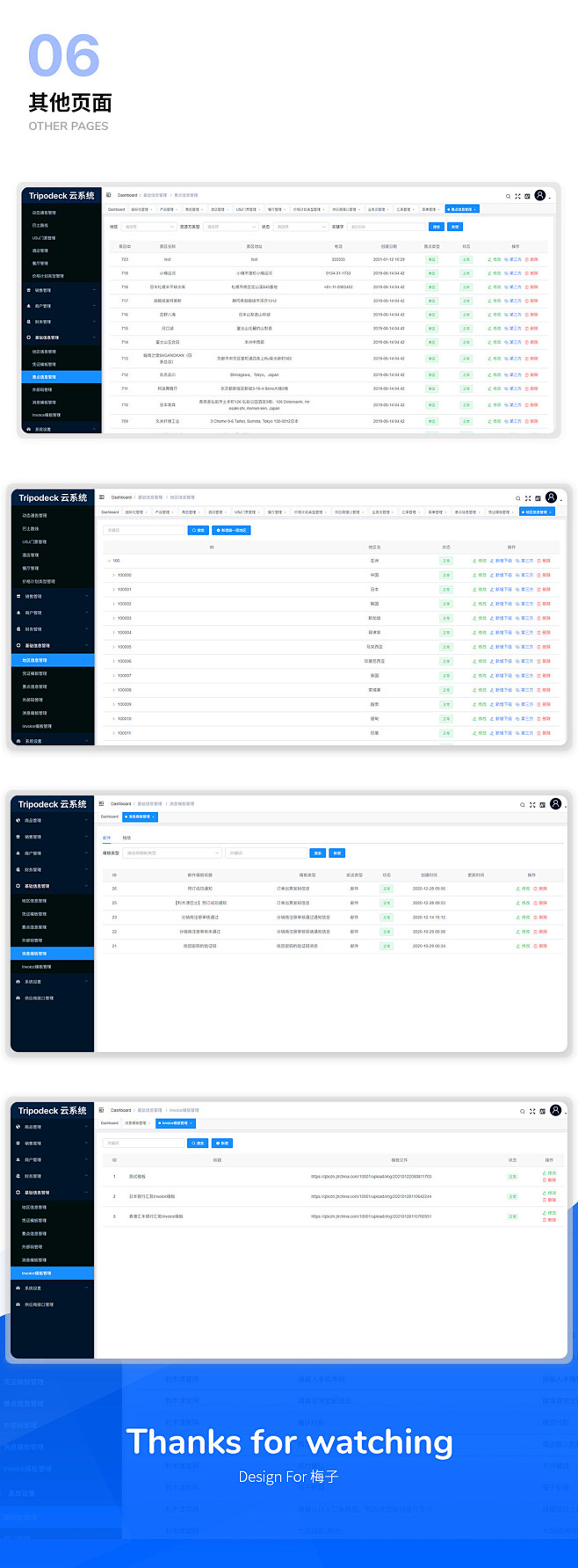Click blue 搜索 button on 消息模板管理 page

(318, 853)
